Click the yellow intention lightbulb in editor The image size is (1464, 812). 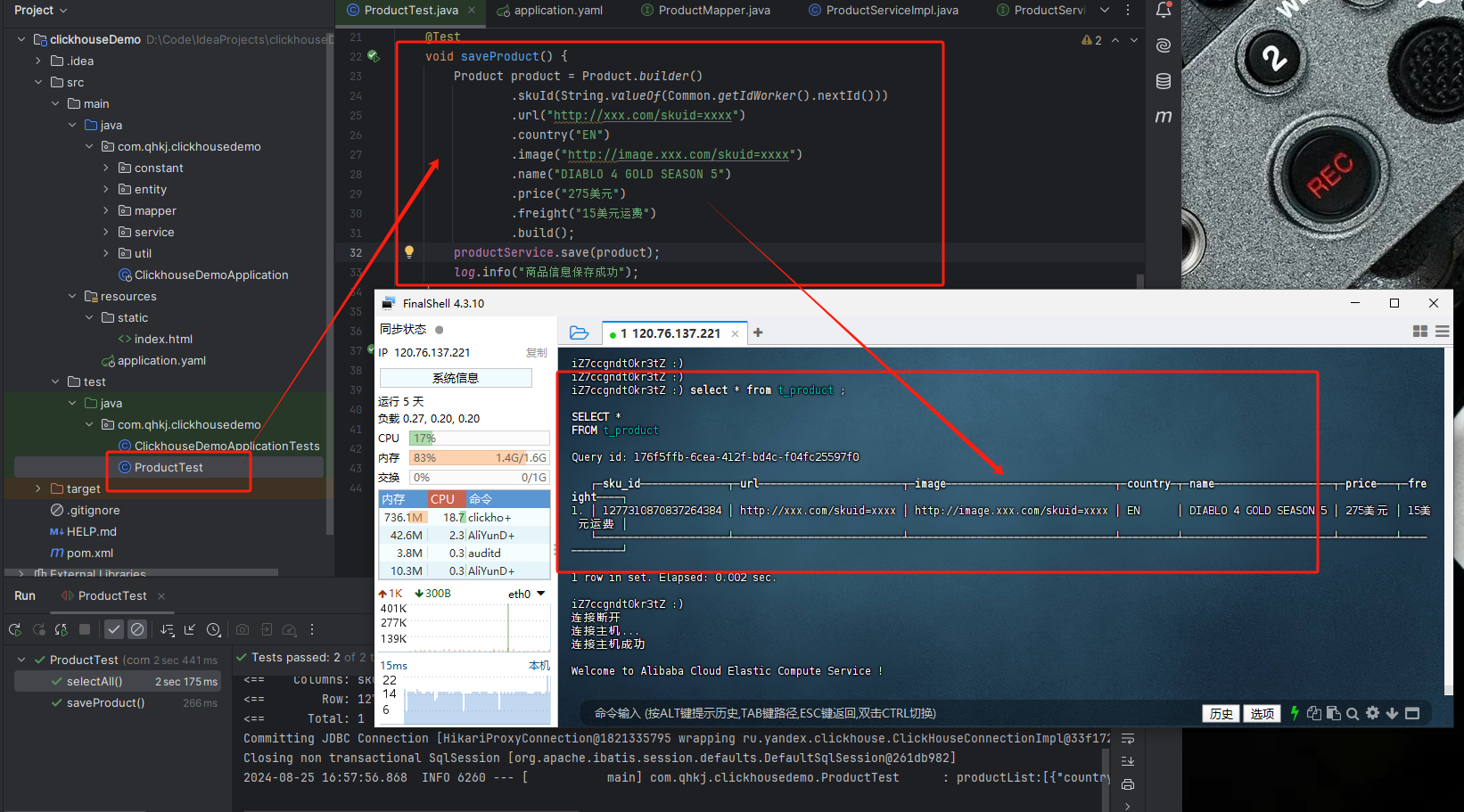point(409,252)
